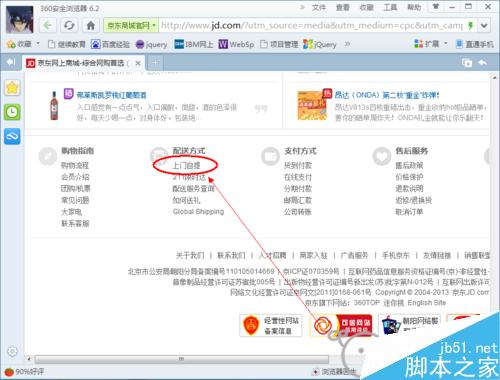Expand hidden menu items chevron near 文件
The width and height of the screenshot is (500, 380).
click(x=302, y=7)
